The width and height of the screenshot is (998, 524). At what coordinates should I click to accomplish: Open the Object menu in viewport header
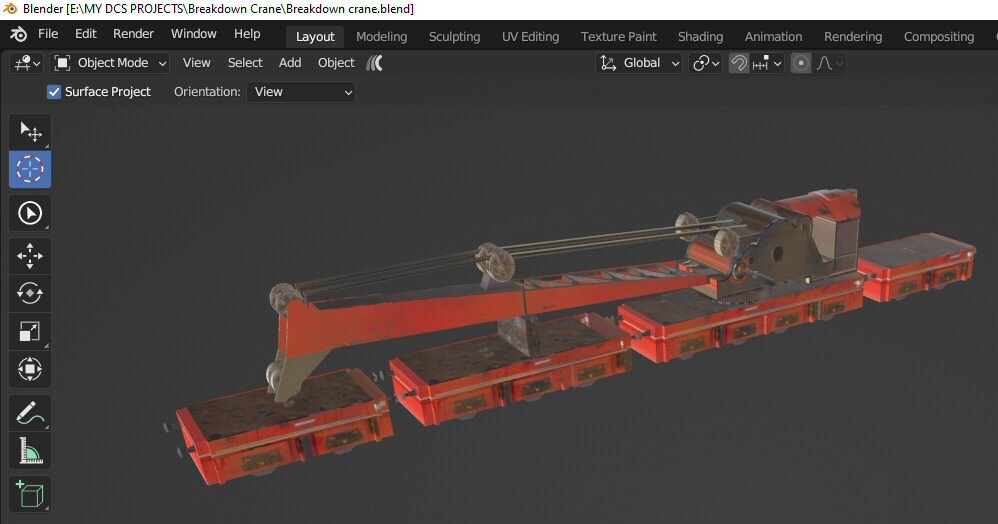(x=336, y=63)
